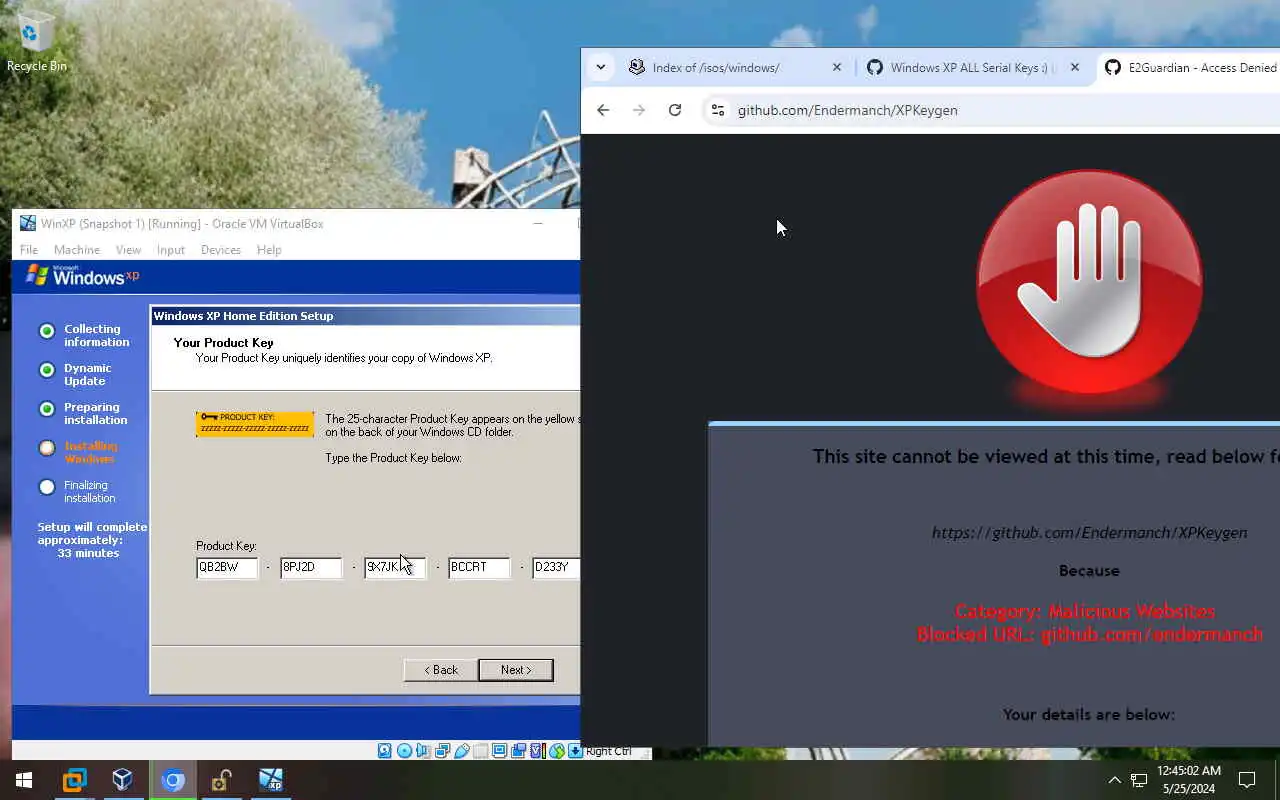Open the Devices menu in VirtualBox
Image resolution: width=1280 pixels, height=800 pixels.
(x=221, y=250)
